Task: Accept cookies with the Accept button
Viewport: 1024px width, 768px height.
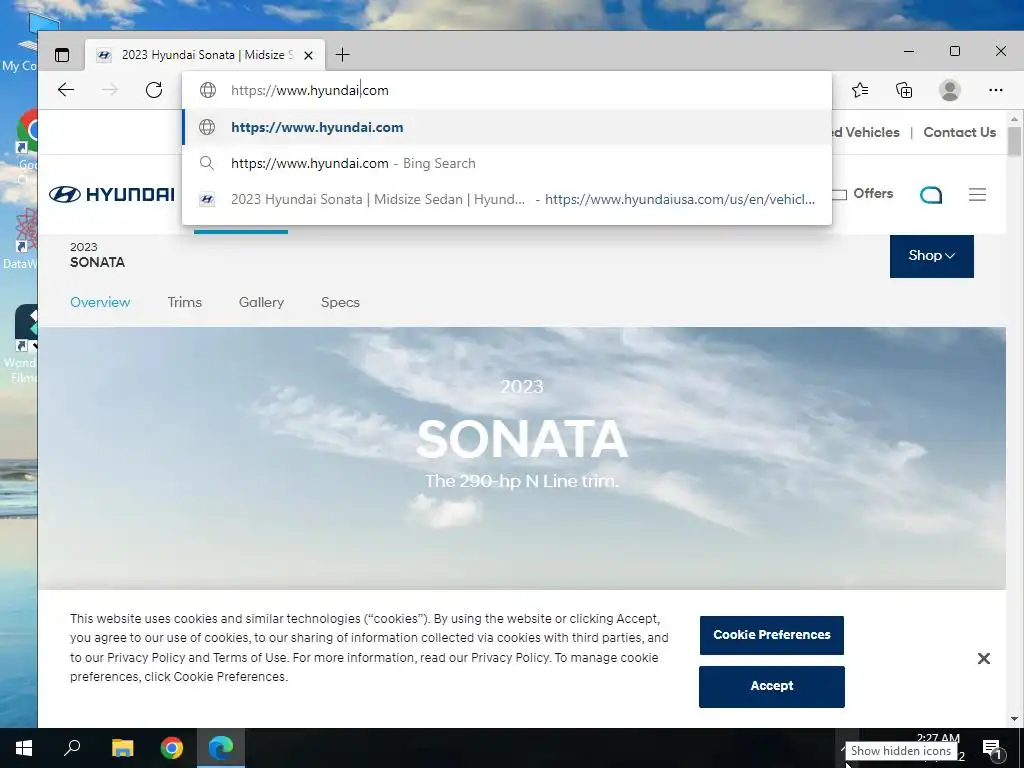Action: 771,686
